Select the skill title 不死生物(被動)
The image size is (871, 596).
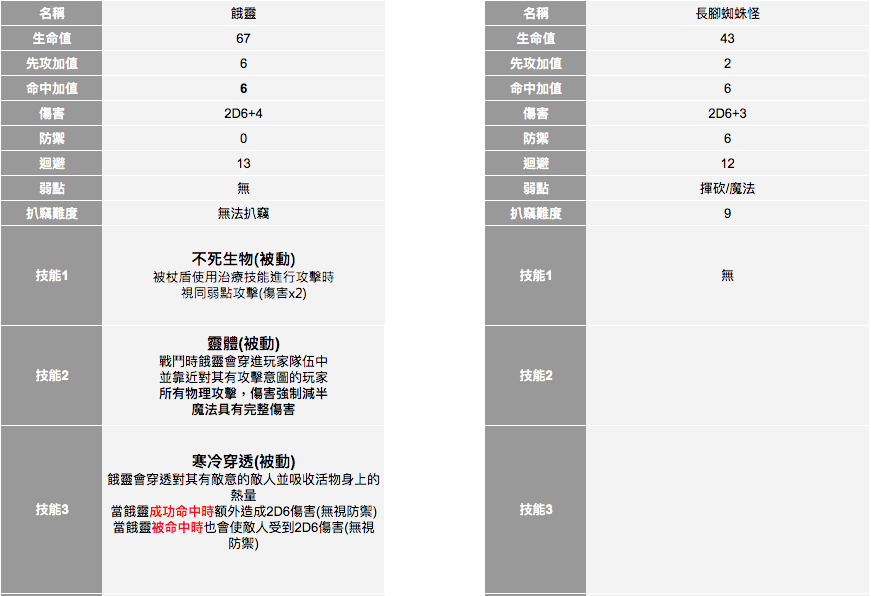pyautogui.click(x=243, y=259)
